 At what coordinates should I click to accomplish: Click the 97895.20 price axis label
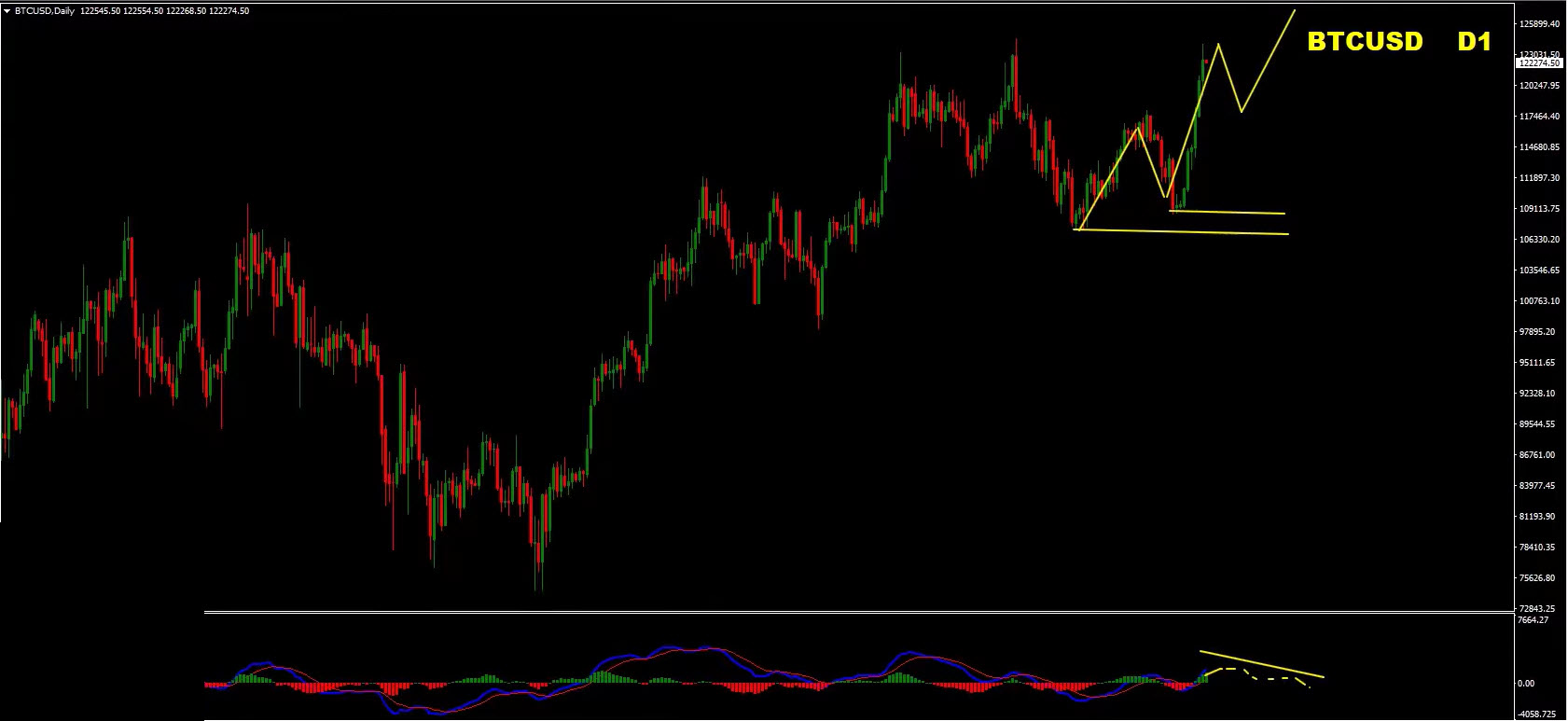tap(1537, 332)
